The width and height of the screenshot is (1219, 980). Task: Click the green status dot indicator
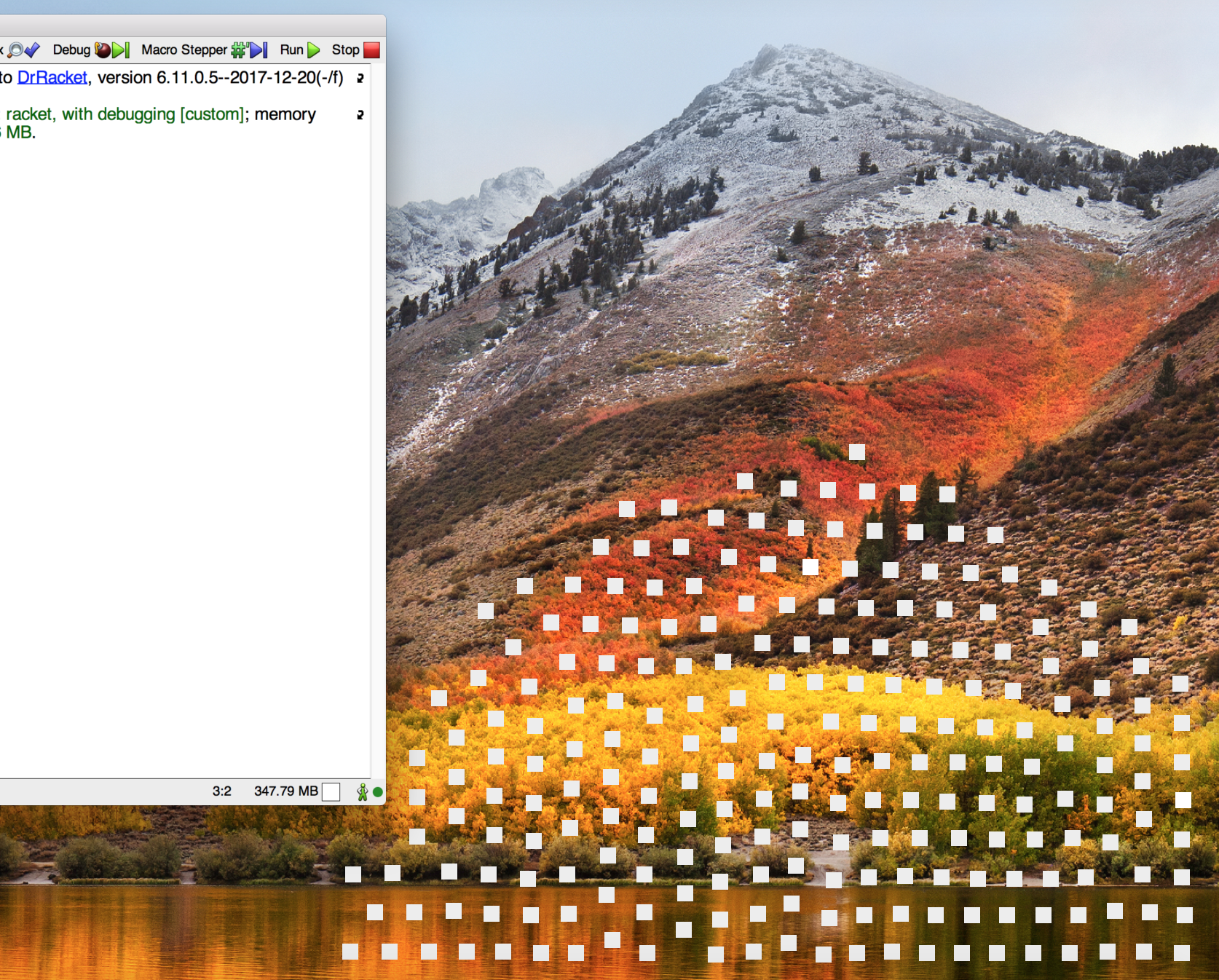click(x=378, y=791)
